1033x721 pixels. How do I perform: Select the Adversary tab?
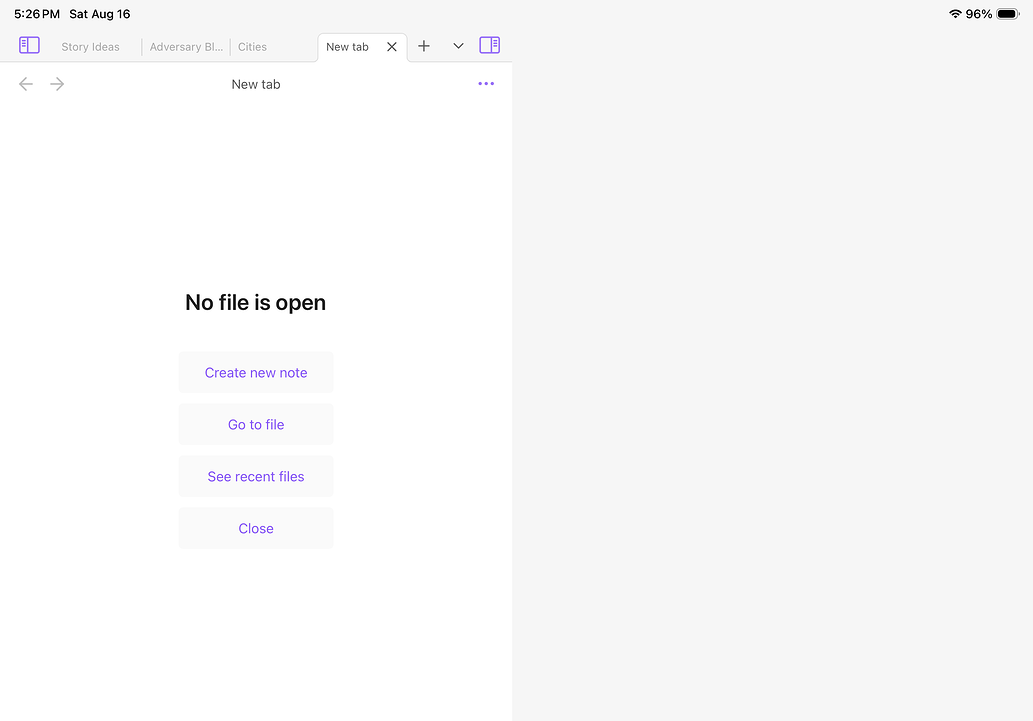185,46
